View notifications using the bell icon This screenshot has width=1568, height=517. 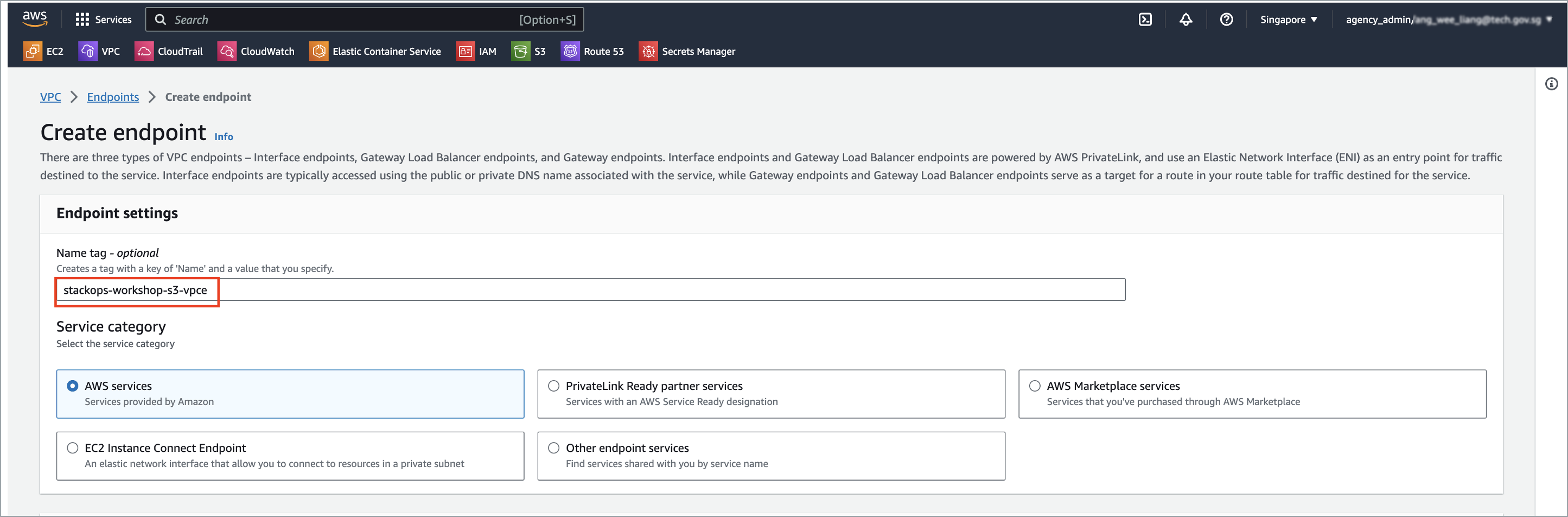click(1185, 19)
